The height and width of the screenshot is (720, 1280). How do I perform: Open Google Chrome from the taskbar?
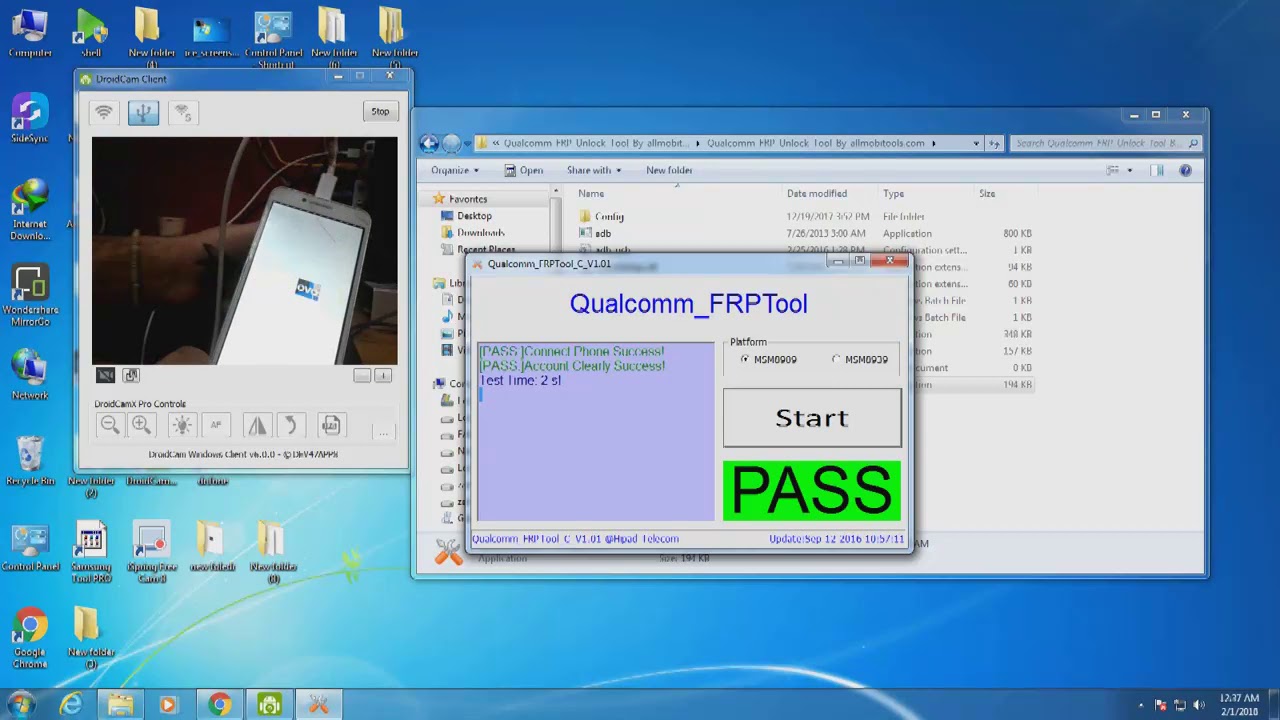pyautogui.click(x=219, y=705)
